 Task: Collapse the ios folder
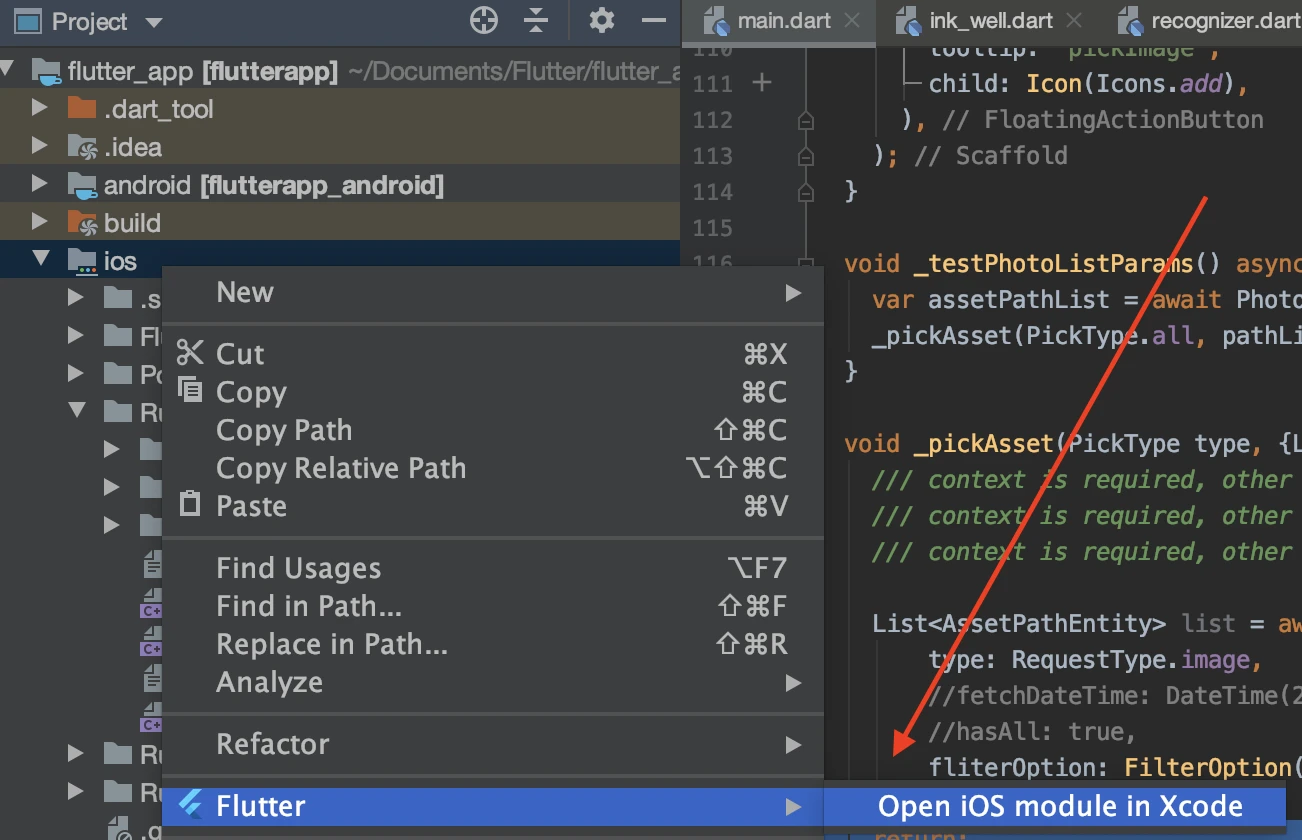tap(40, 260)
